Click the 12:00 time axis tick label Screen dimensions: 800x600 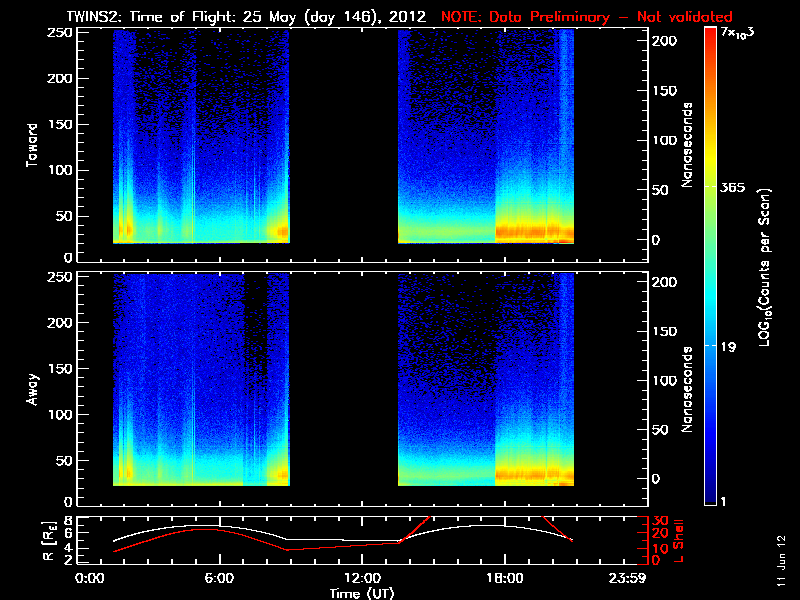[361, 578]
